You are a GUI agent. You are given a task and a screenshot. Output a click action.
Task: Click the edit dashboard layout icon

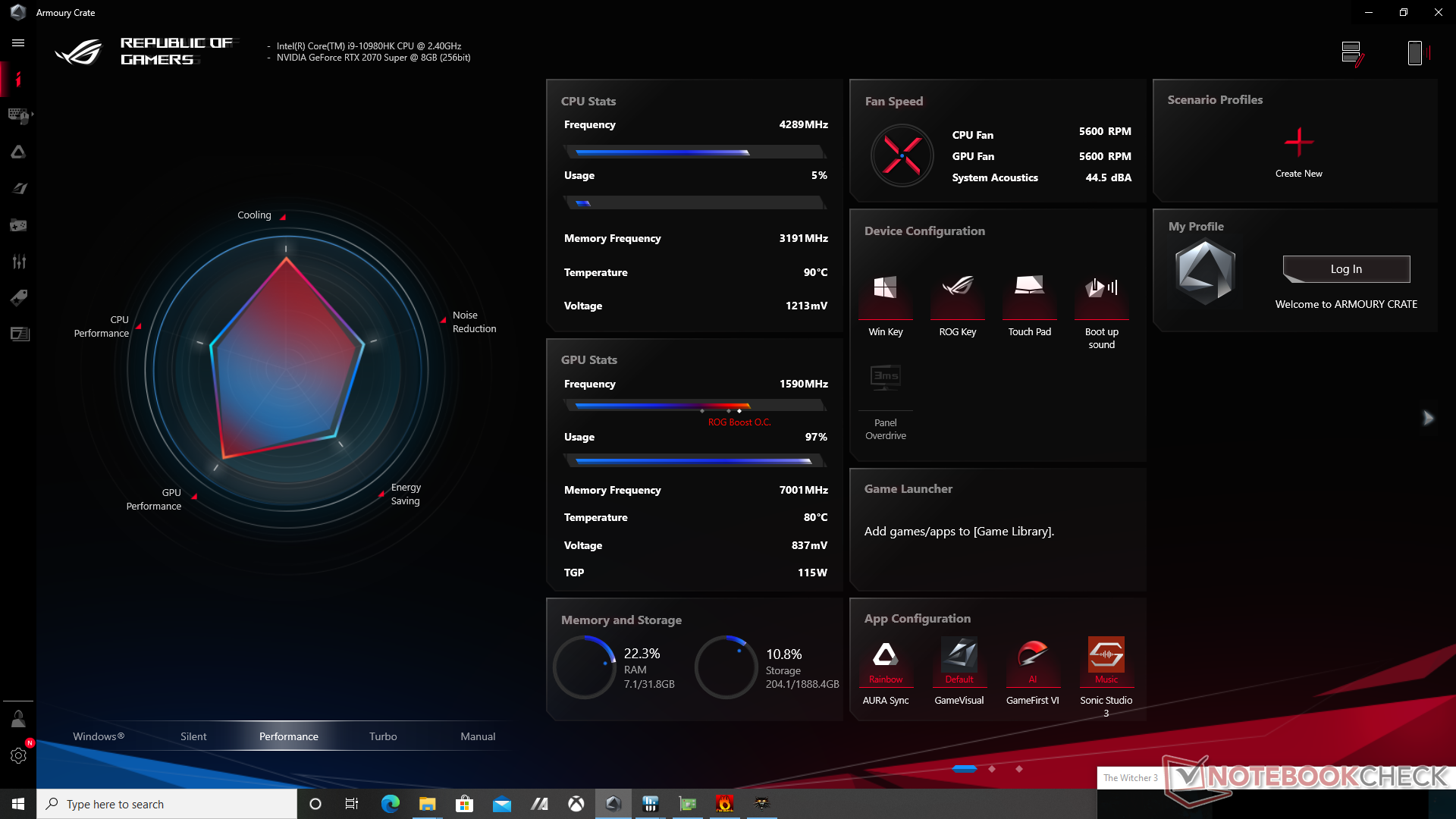click(1351, 53)
